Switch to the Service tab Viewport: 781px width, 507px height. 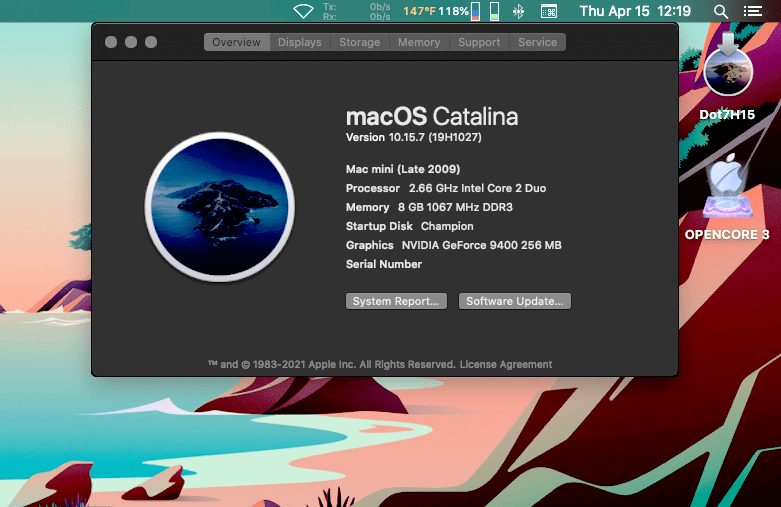[537, 42]
